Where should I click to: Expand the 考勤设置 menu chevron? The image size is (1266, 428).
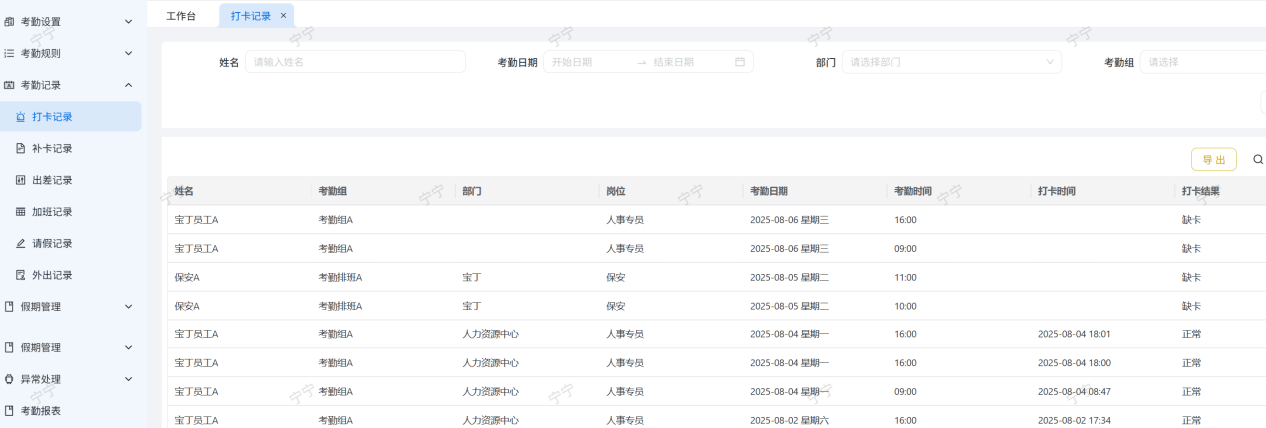click(x=128, y=21)
